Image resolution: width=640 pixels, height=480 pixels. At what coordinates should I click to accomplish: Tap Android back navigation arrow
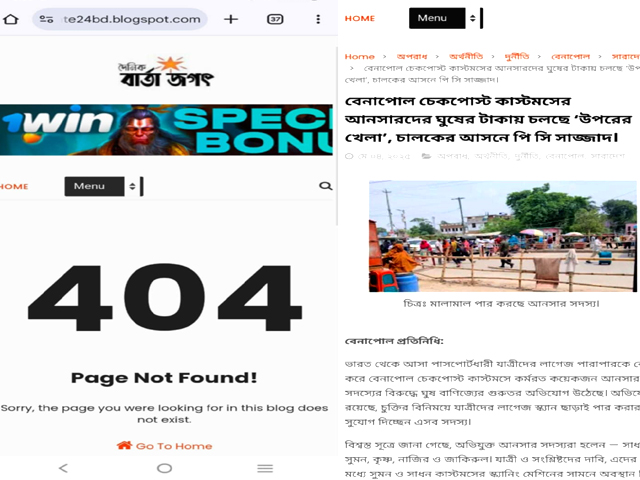[x=63, y=468]
